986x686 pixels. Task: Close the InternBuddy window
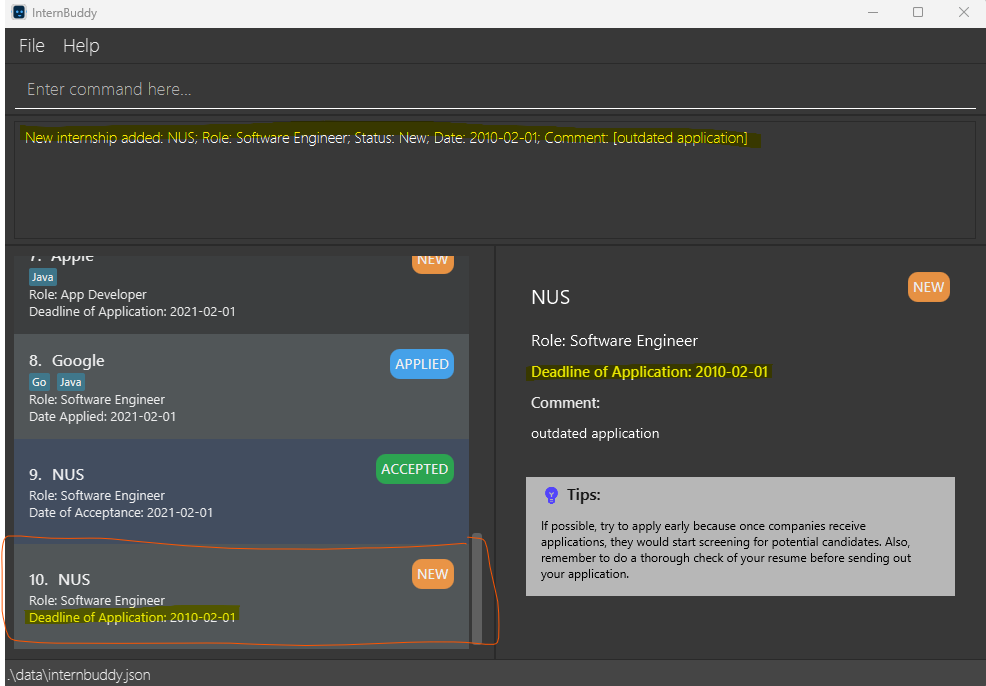coord(963,13)
